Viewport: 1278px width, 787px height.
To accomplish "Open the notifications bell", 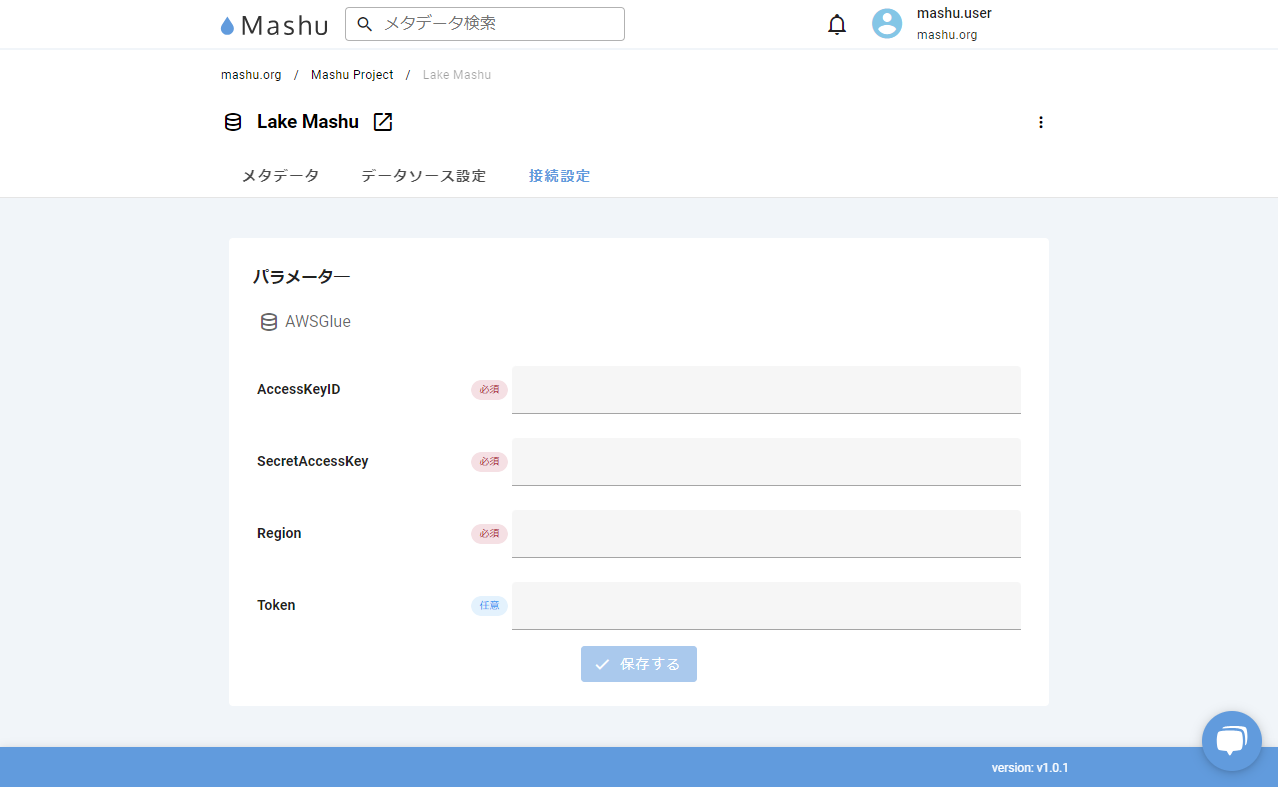I will pyautogui.click(x=837, y=25).
